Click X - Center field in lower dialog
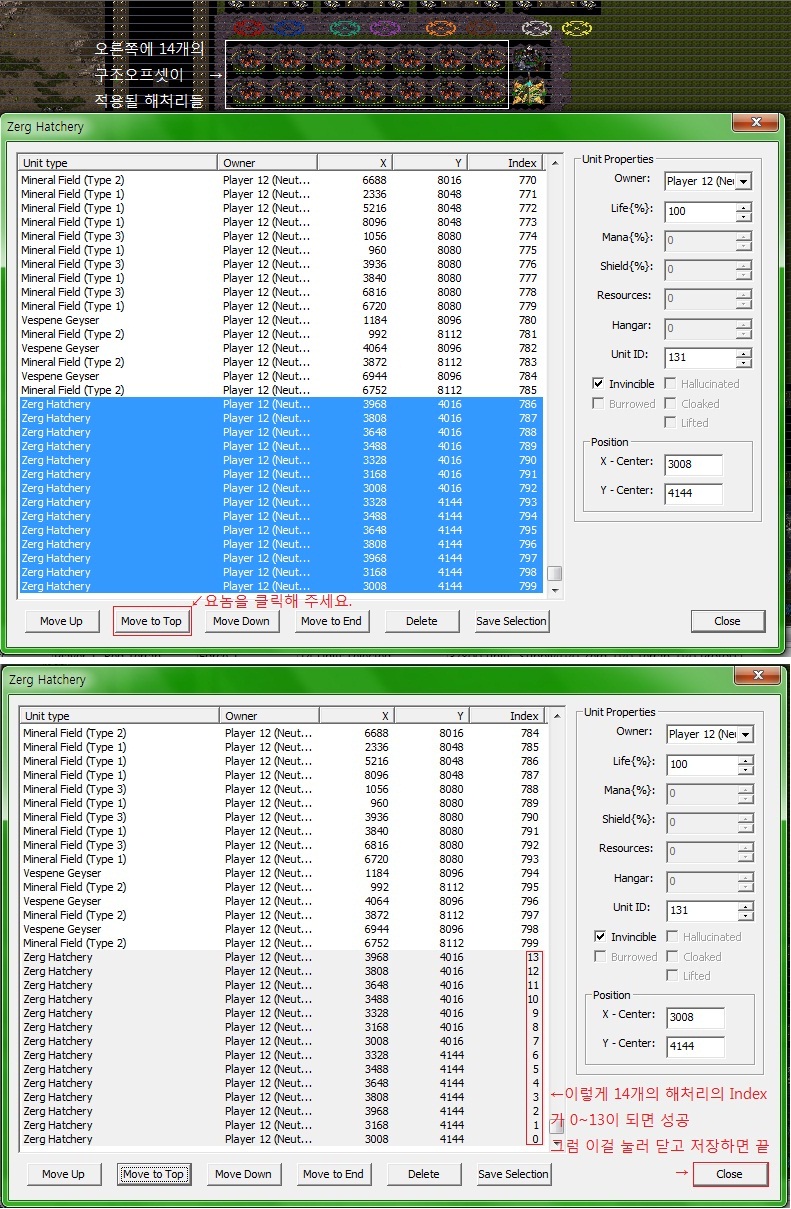Screen dimensions: 791x1209 coord(695,1017)
